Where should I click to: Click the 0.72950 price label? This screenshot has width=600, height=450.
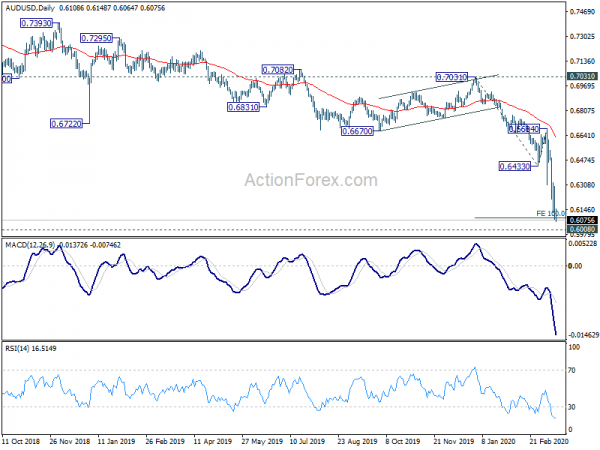(x=96, y=38)
